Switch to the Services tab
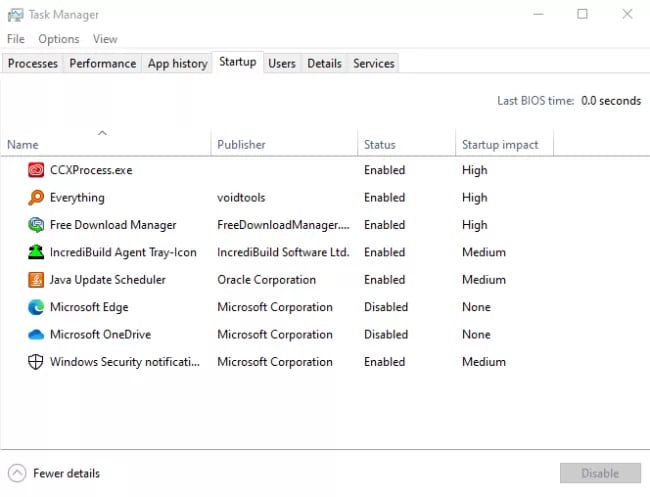The height and width of the screenshot is (497, 650). coord(374,63)
